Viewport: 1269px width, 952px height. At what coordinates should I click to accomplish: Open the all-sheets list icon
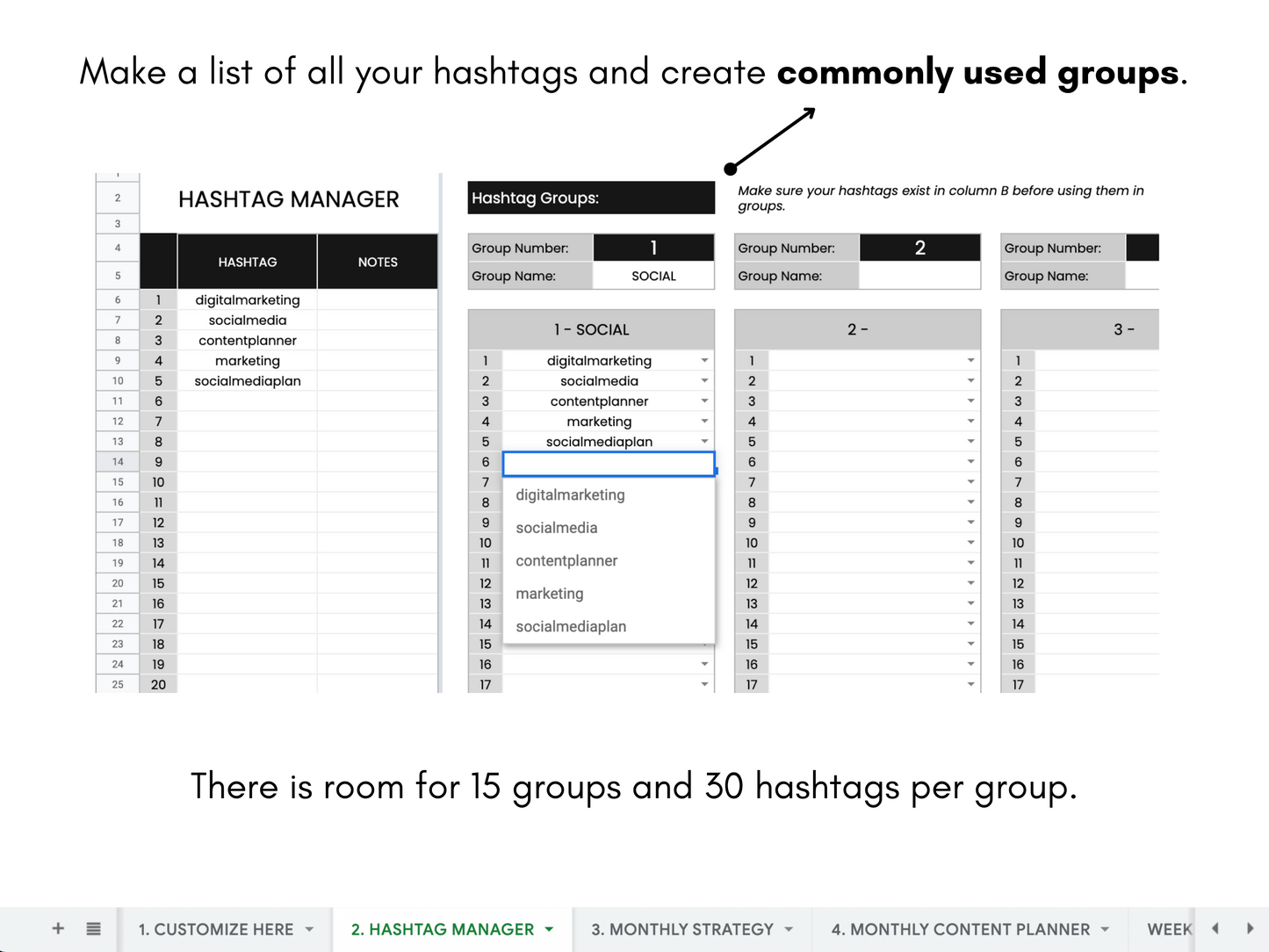tap(93, 928)
